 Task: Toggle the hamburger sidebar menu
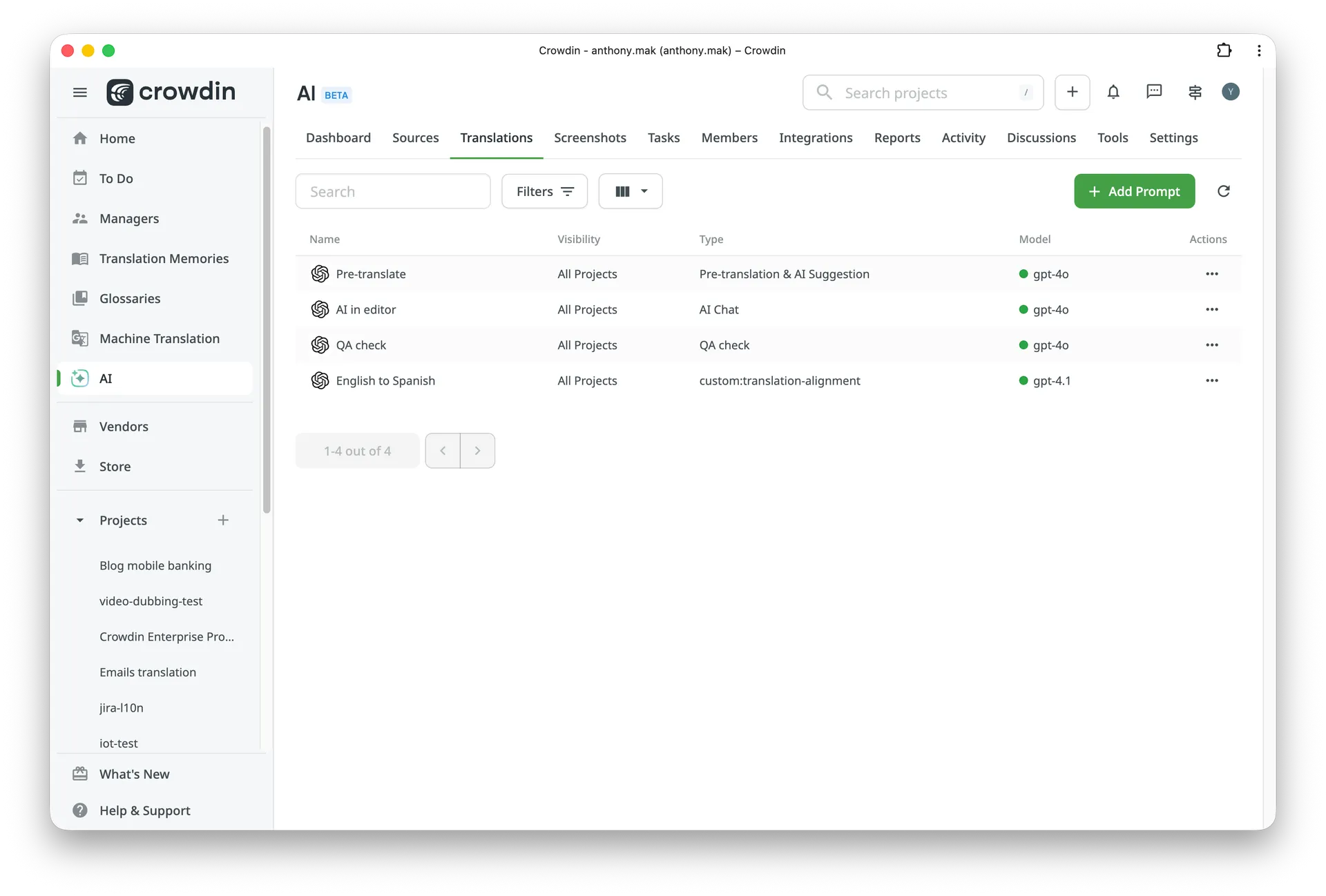[80, 92]
